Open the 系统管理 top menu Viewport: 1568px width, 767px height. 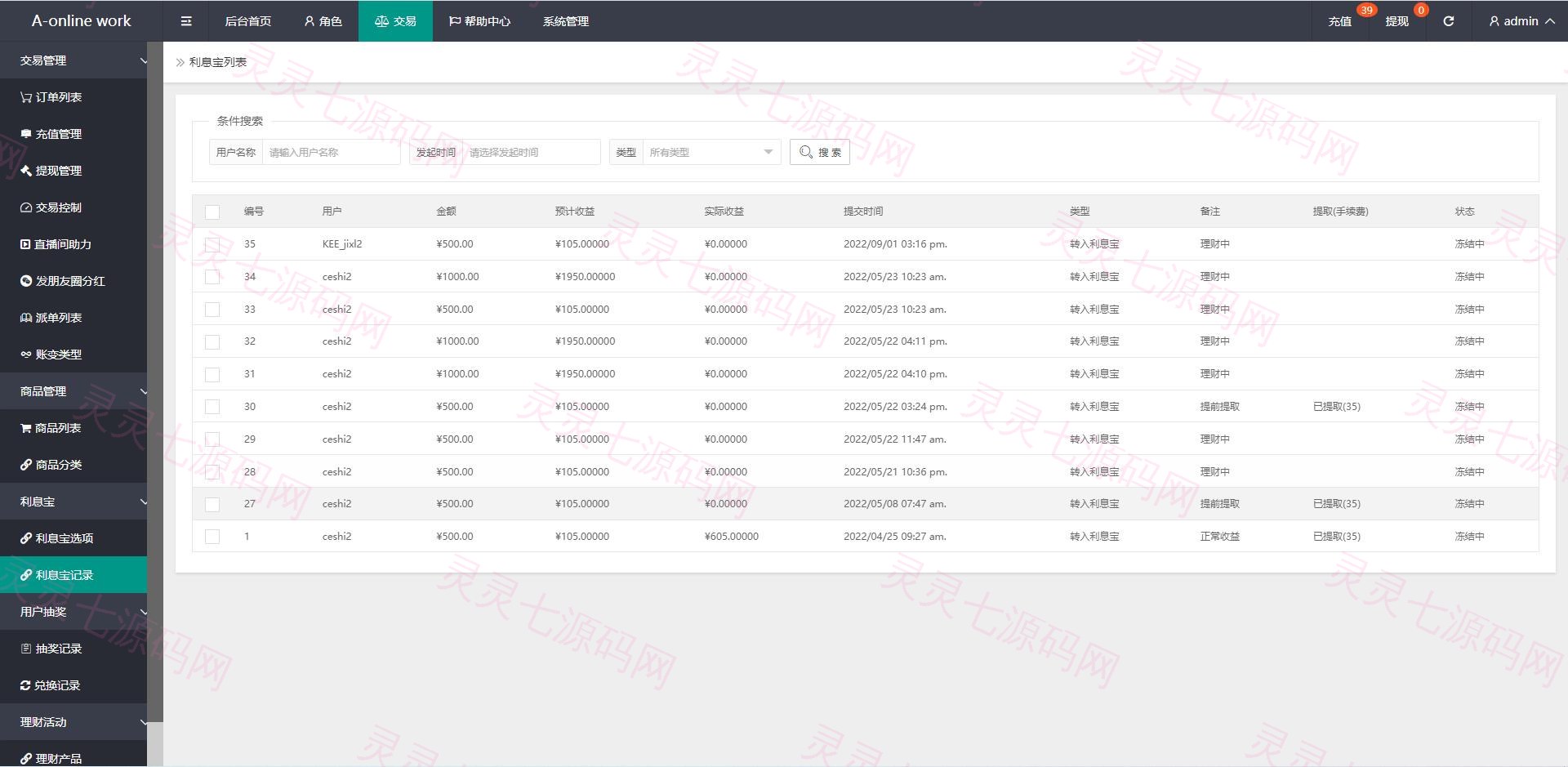(566, 21)
